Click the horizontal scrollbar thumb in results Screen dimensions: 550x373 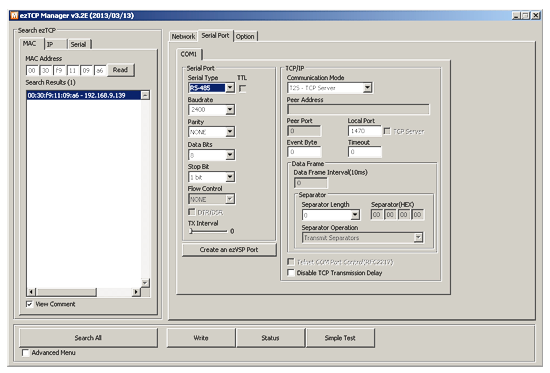pyautogui.click(x=66, y=292)
